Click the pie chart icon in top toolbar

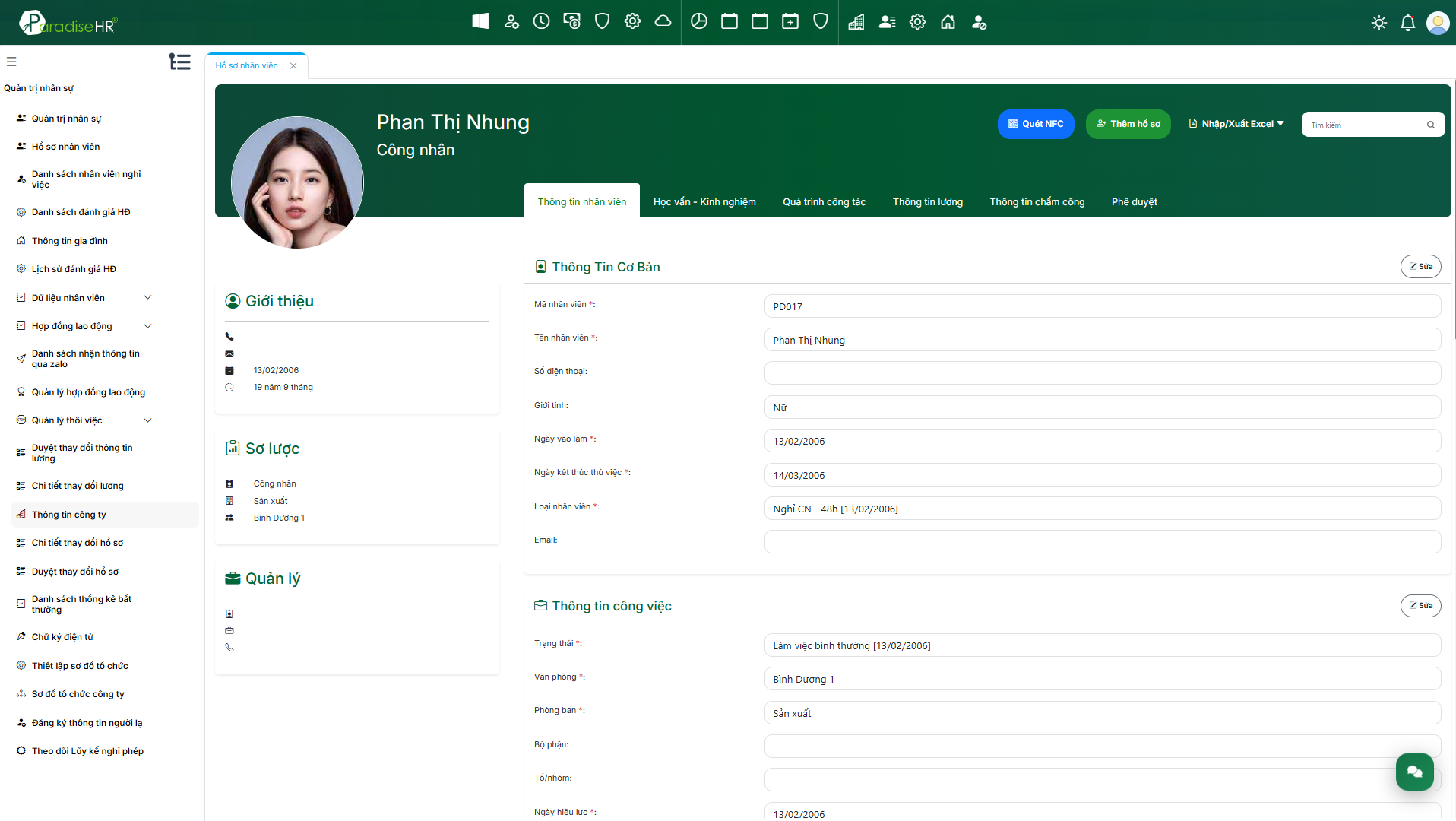(x=699, y=21)
